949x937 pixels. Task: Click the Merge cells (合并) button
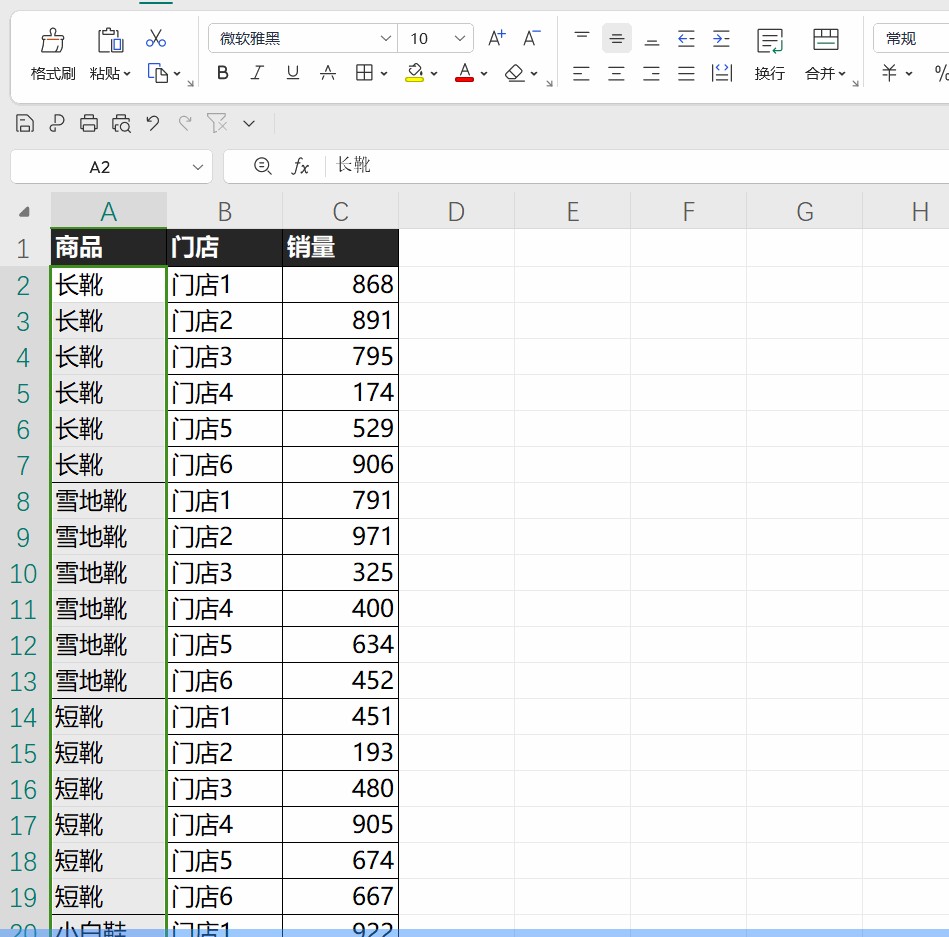(x=826, y=54)
